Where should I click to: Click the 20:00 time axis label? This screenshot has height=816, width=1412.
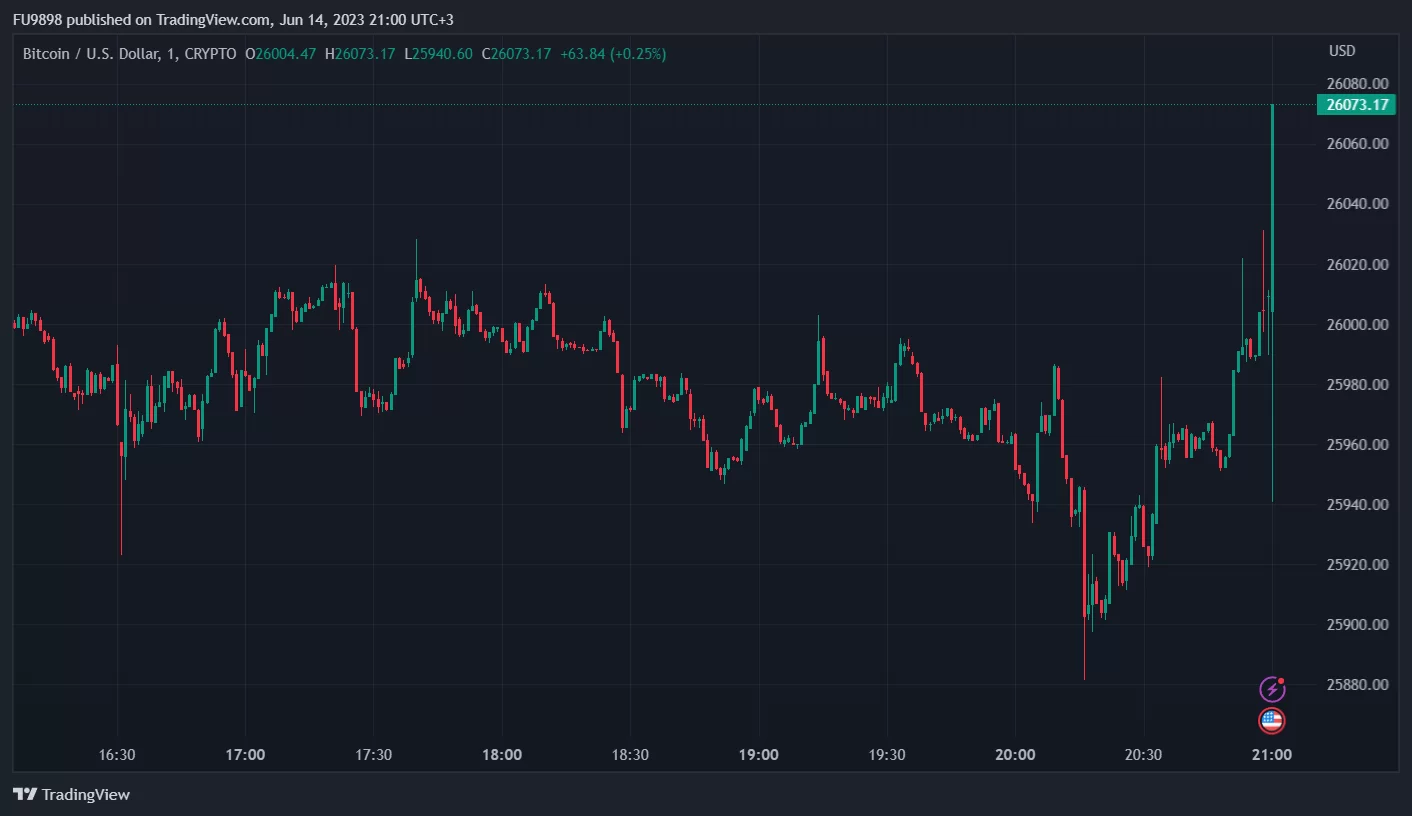coord(1015,755)
